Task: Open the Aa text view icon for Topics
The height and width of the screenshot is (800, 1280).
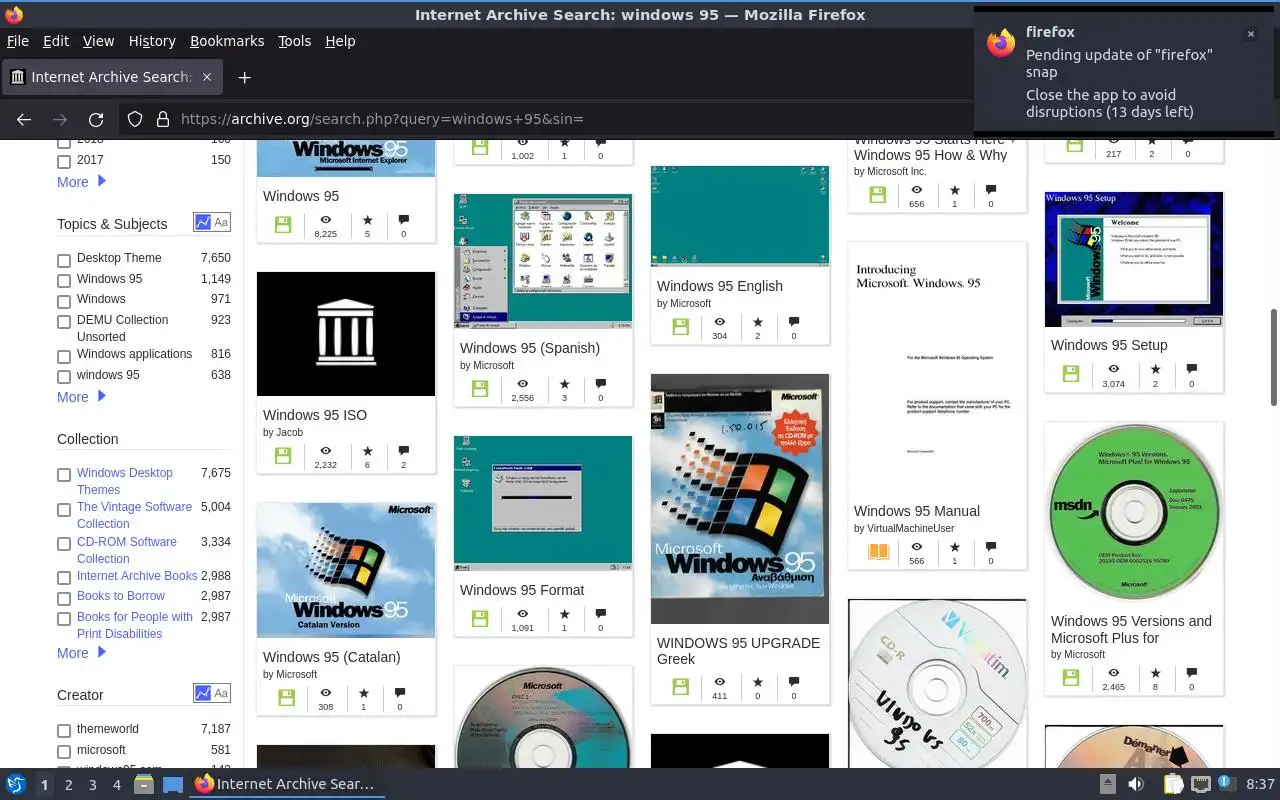Action: (x=221, y=222)
